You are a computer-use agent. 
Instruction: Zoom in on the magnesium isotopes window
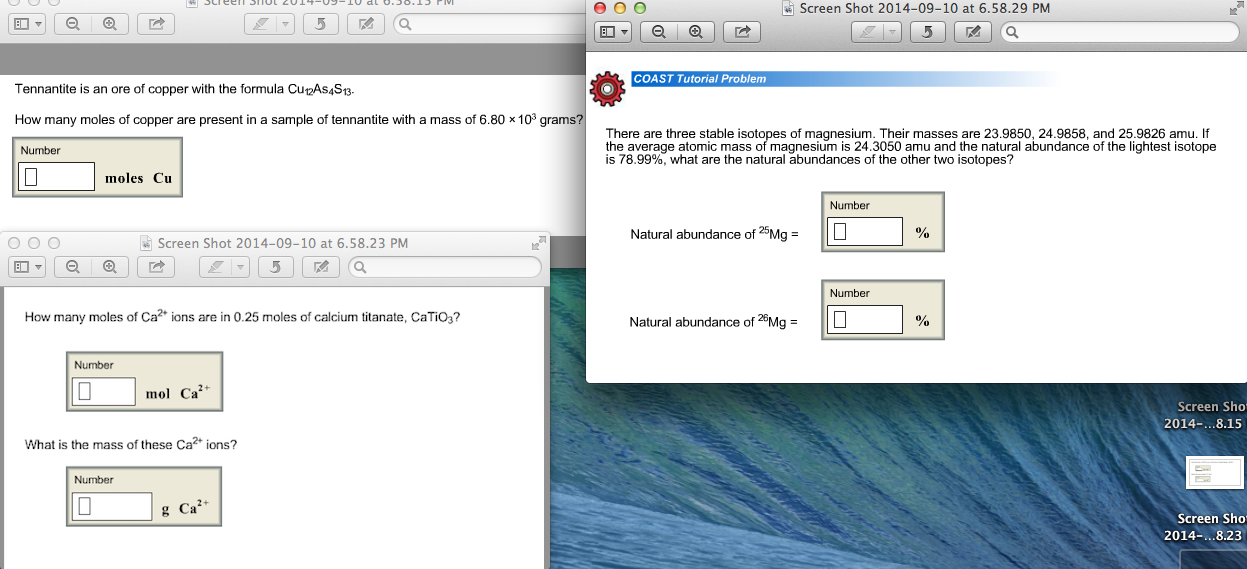click(x=696, y=32)
